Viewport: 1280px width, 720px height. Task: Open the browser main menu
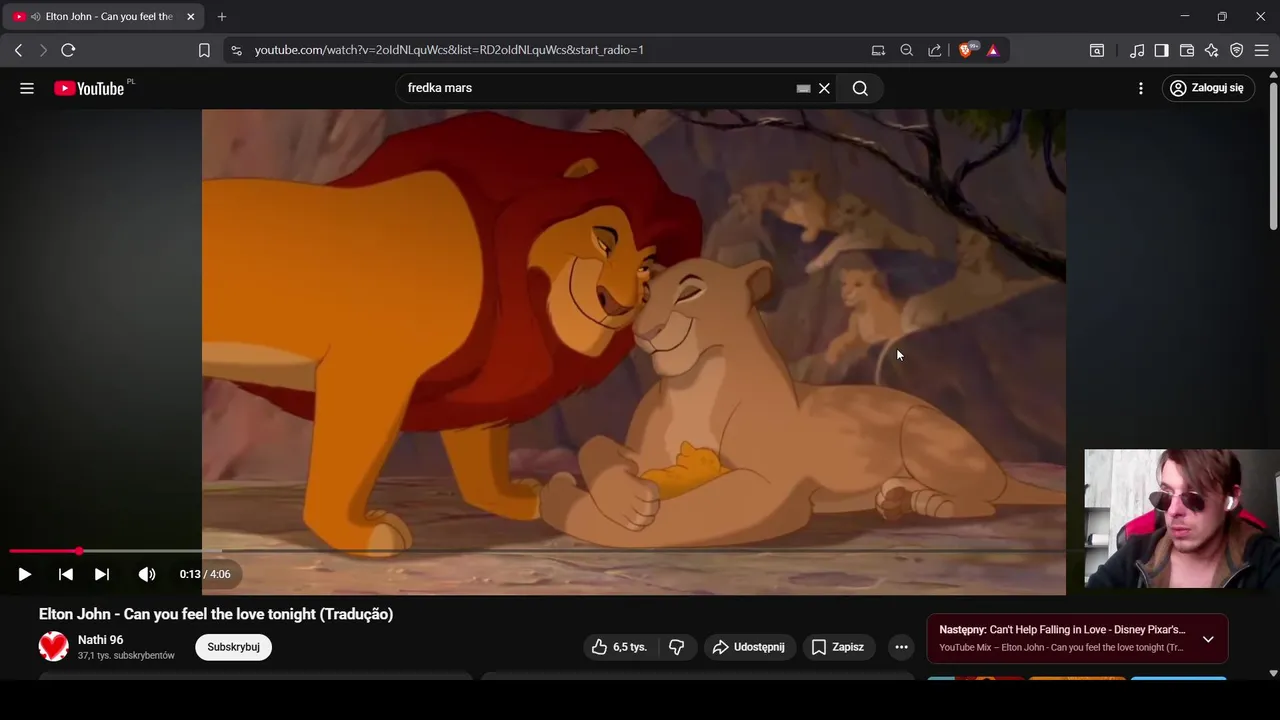[x=1261, y=50]
